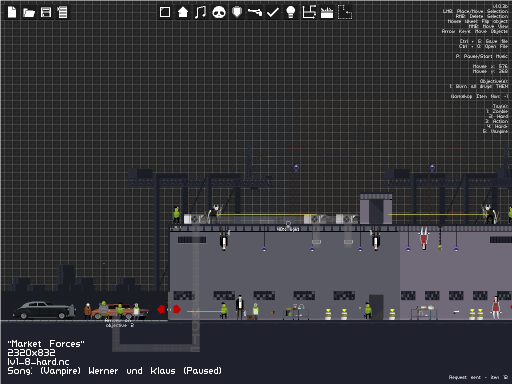Open a level with the folder icon
512x384 pixels.
pos(29,13)
